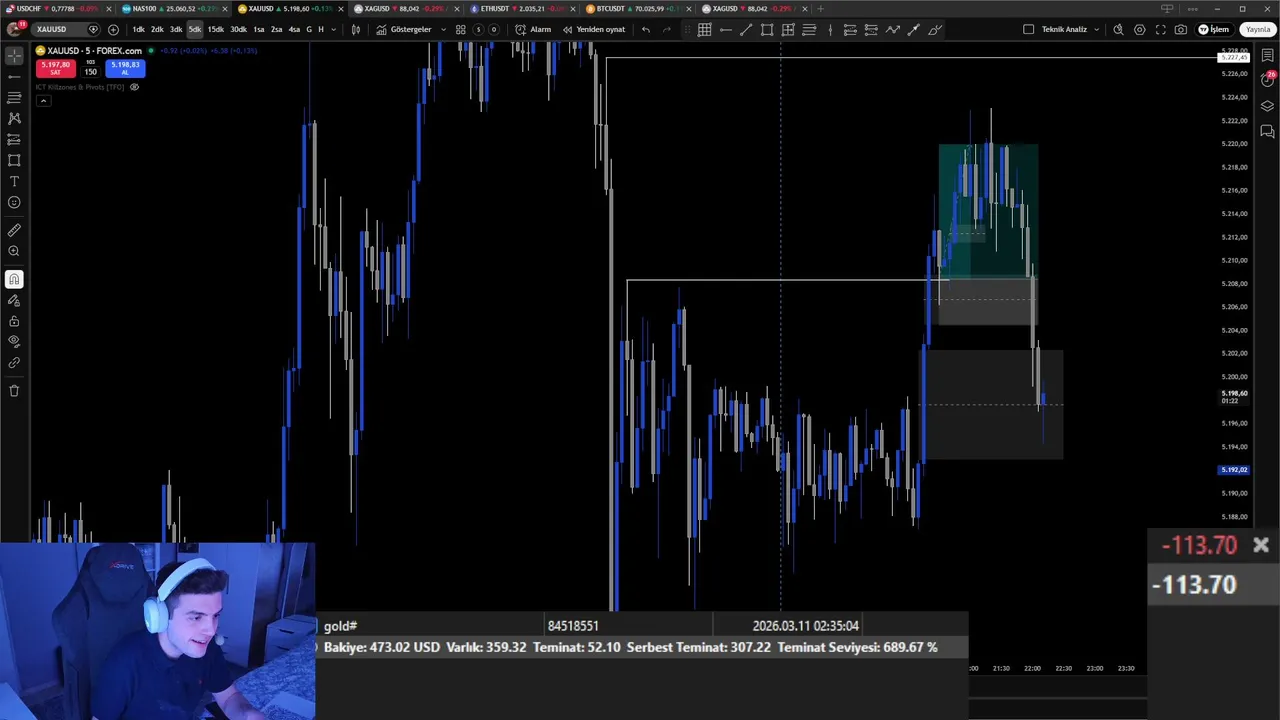The image size is (1280, 720).
Task: Open the candlestick chart type menu
Action: [355, 29]
